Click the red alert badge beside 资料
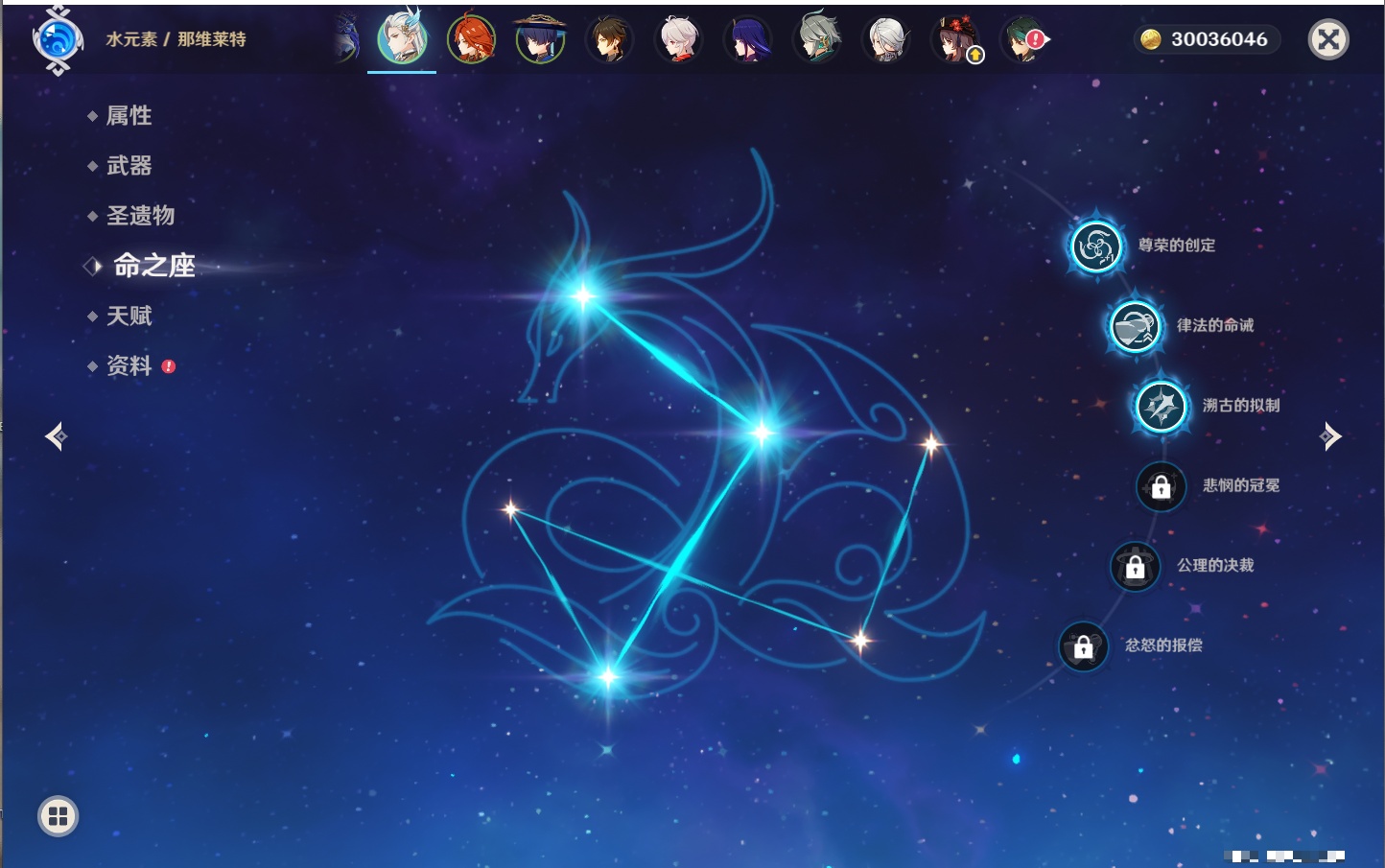Viewport: 1385px width, 868px height. 169,366
